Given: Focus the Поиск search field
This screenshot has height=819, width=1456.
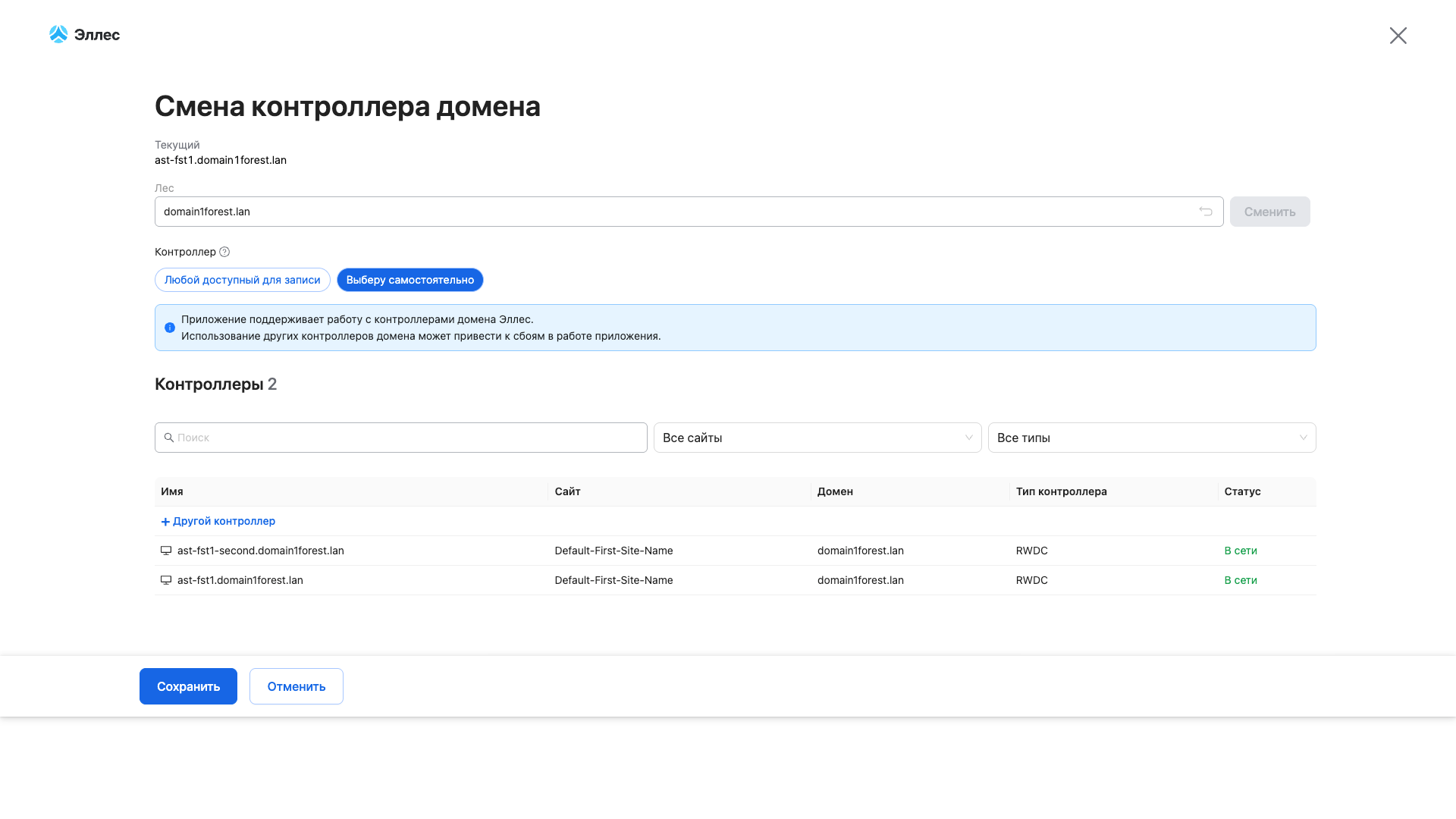Looking at the screenshot, I should pos(409,438).
